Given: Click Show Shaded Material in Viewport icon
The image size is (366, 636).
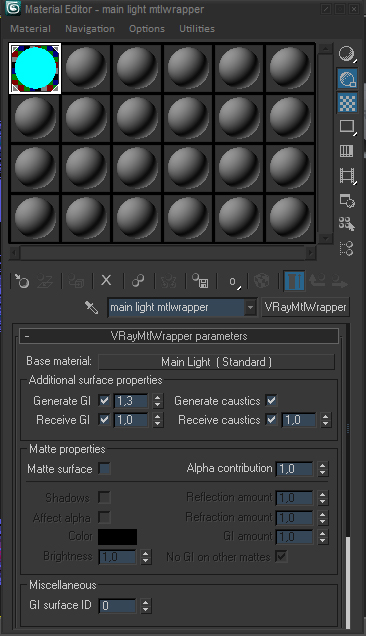Looking at the screenshot, I should pyautogui.click(x=262, y=281).
